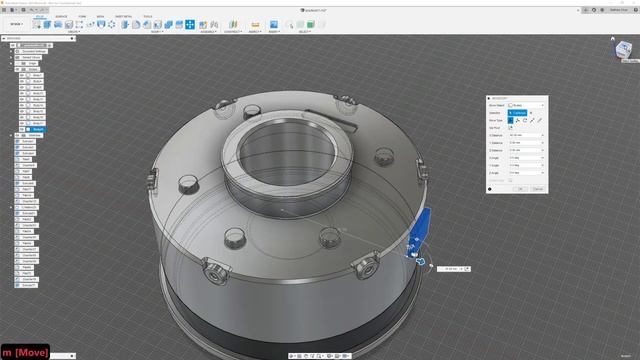Click the Pan hand icon in navigation bar
The height and width of the screenshot is (360, 640).
[x=306, y=356]
